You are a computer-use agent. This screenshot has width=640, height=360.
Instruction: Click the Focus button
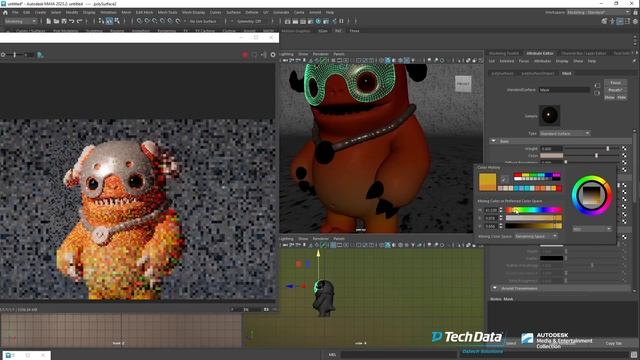(615, 83)
